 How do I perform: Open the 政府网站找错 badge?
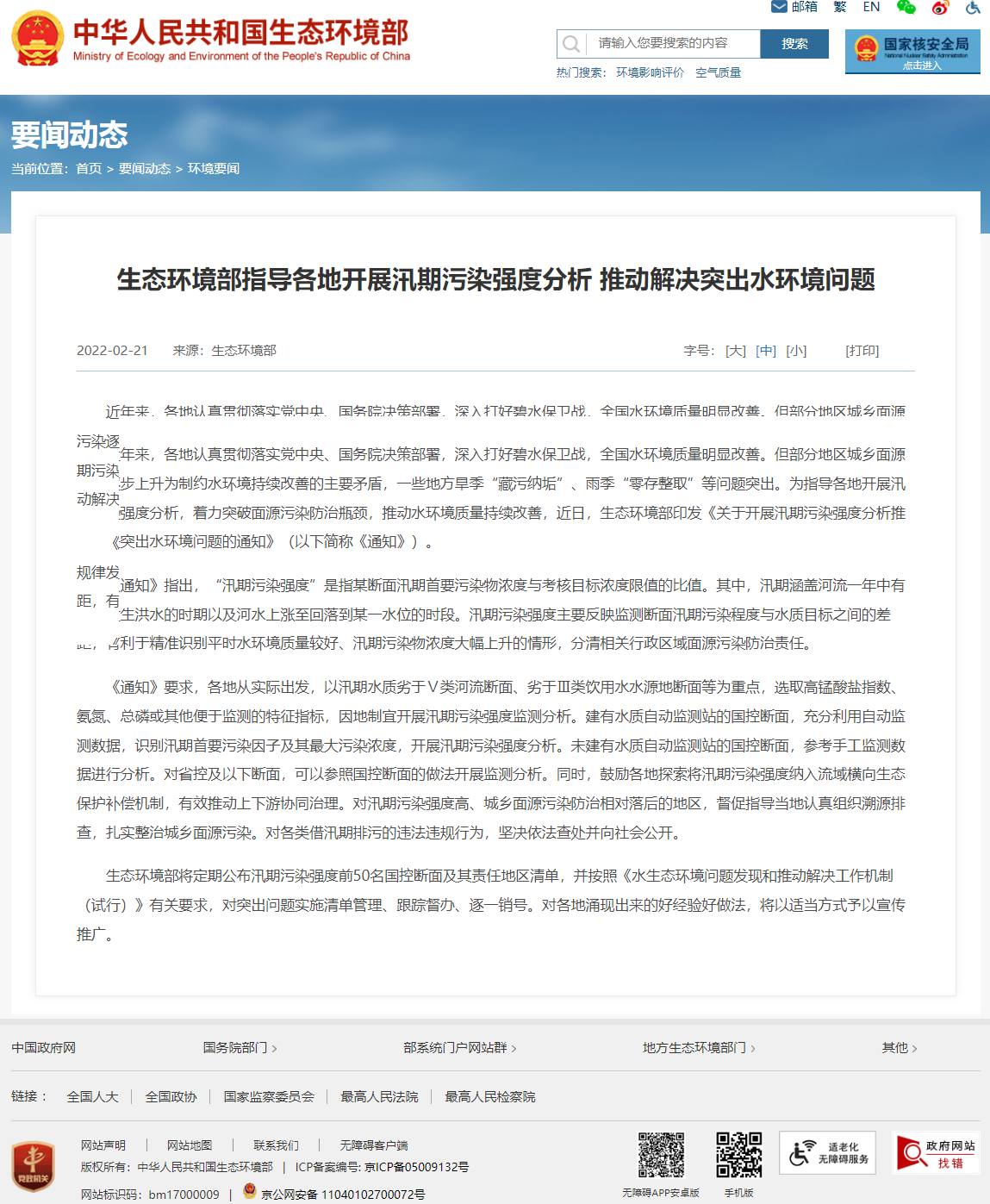pos(937,1153)
